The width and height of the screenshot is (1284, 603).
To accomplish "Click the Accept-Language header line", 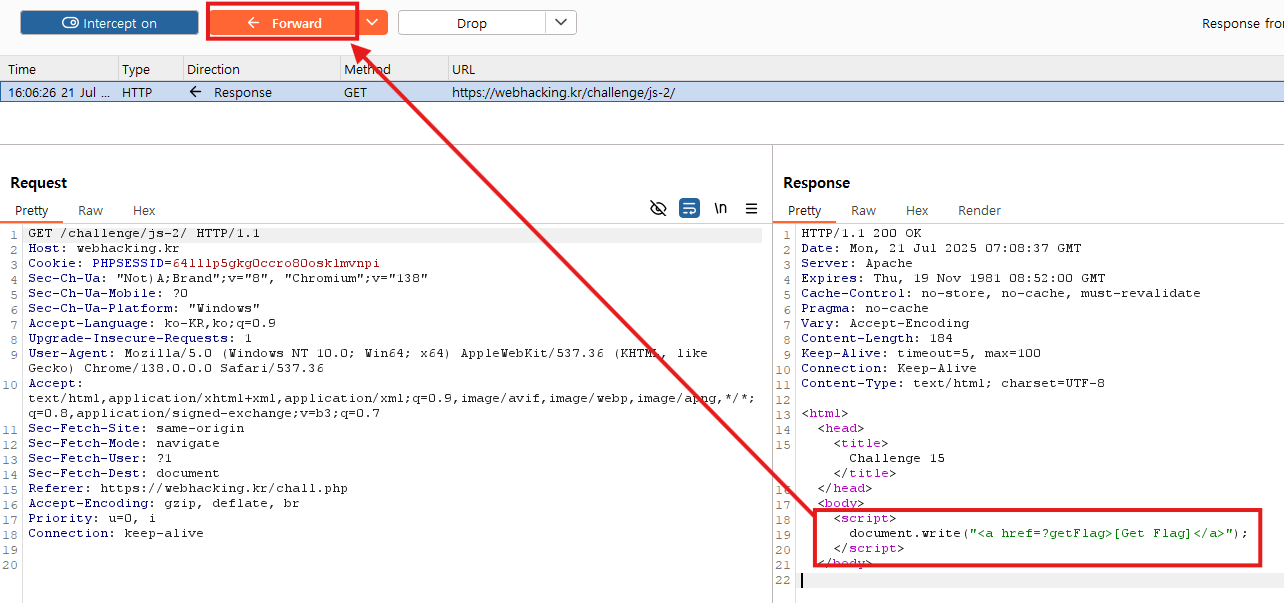I will click(x=152, y=323).
